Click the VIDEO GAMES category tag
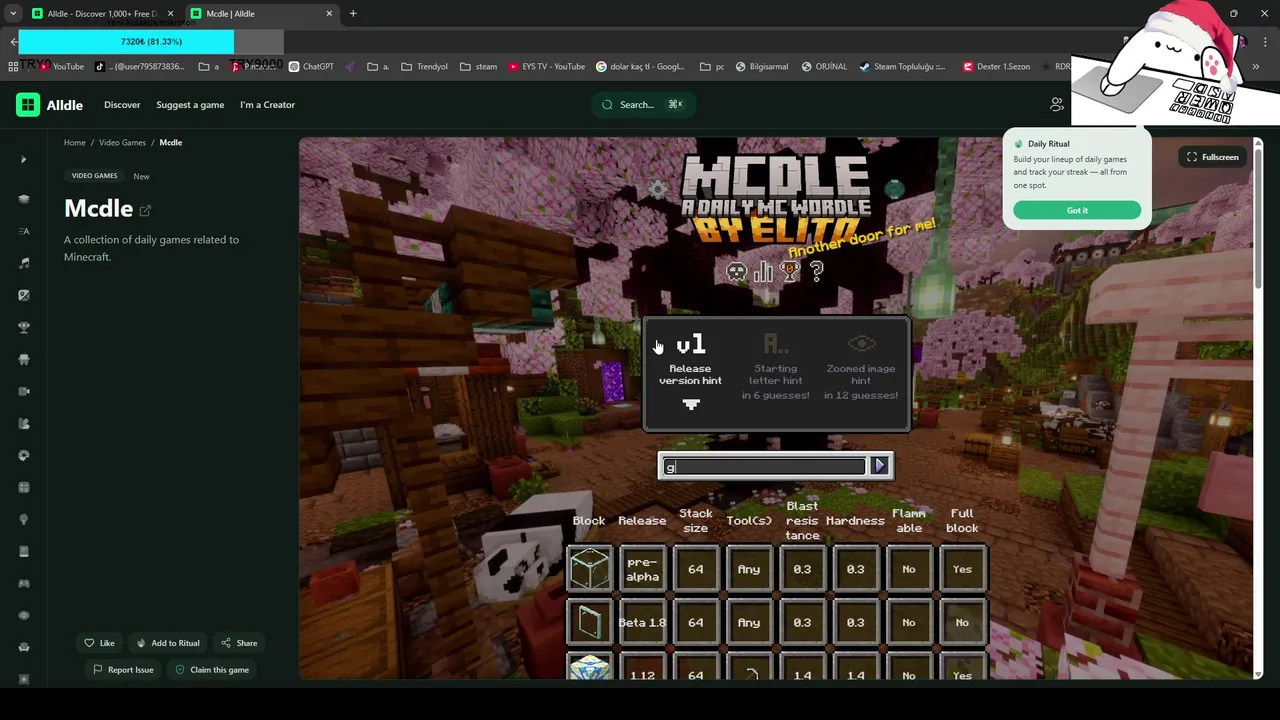Viewport: 1280px width, 720px height. (x=95, y=176)
